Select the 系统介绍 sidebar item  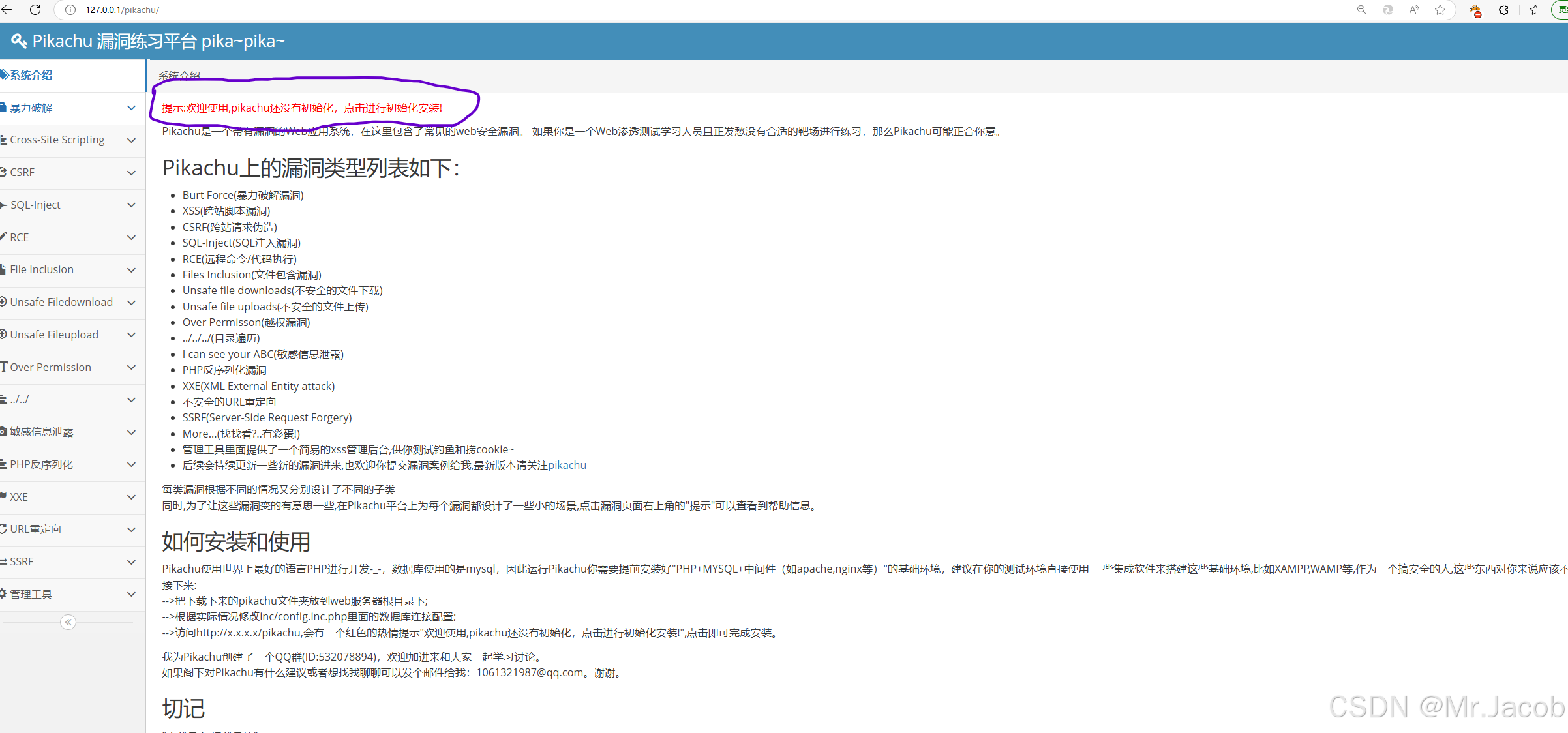[x=31, y=76]
